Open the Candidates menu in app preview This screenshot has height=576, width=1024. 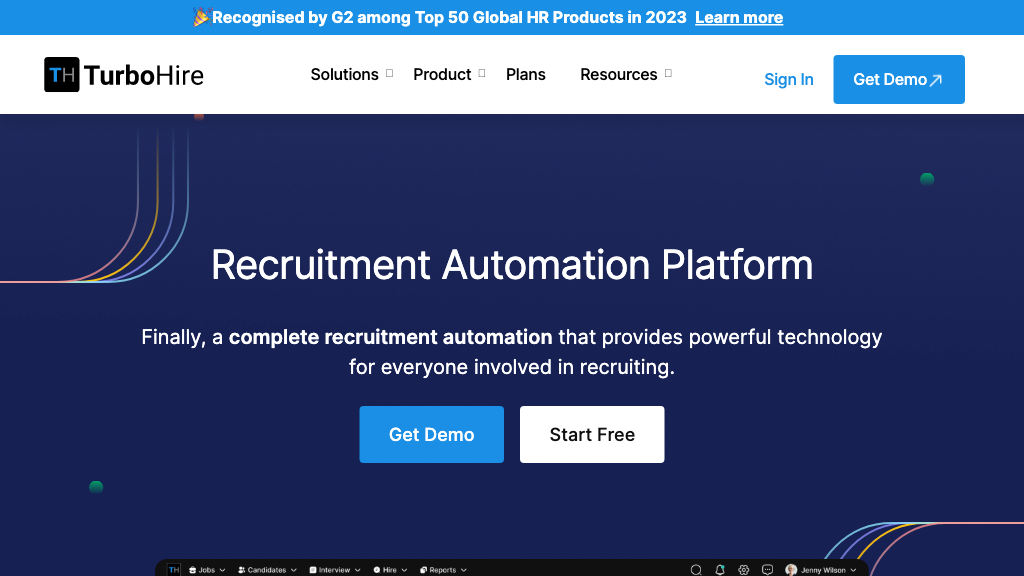[x=267, y=570]
